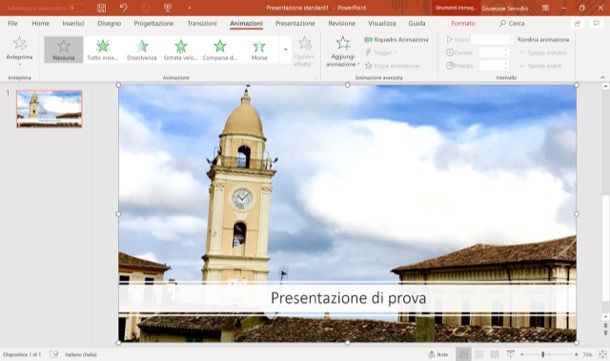The width and height of the screenshot is (610, 361).
Task: Click the 71% zoom level
Action: pos(587,354)
